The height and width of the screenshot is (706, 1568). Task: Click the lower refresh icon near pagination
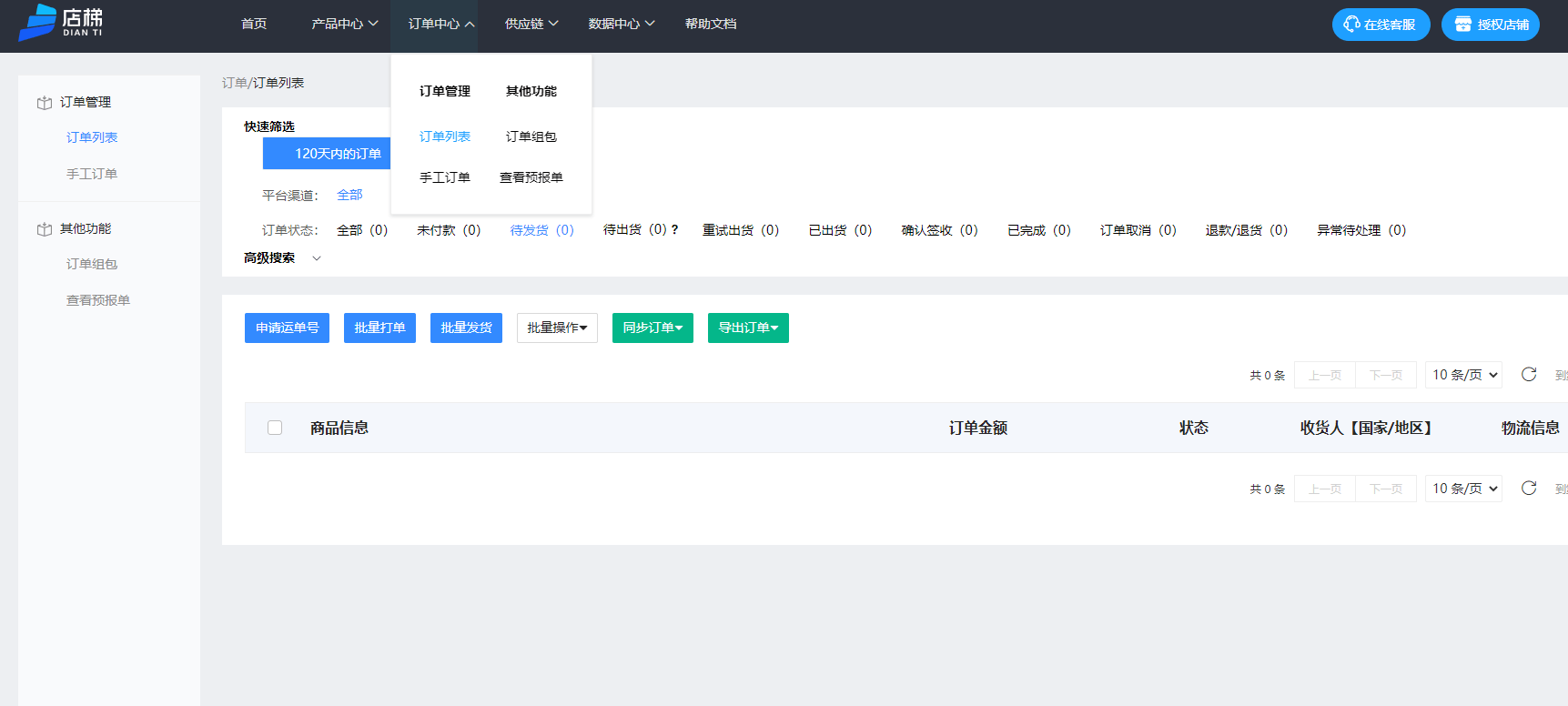(1529, 489)
